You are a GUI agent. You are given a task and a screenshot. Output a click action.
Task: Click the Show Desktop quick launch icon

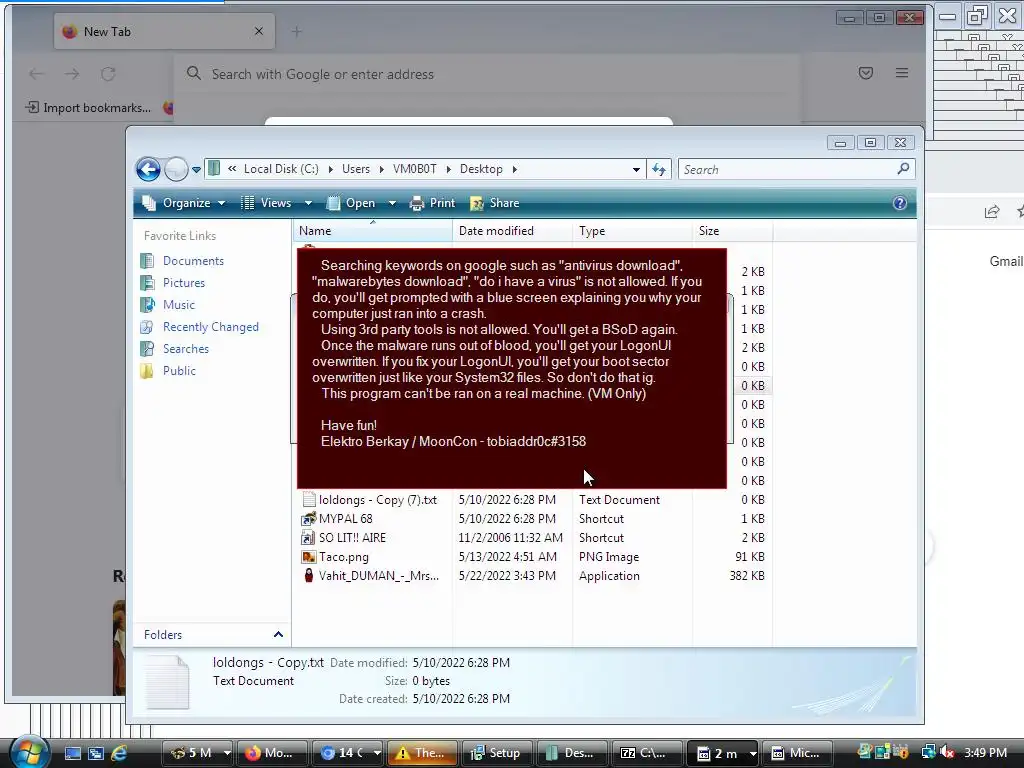pos(72,753)
